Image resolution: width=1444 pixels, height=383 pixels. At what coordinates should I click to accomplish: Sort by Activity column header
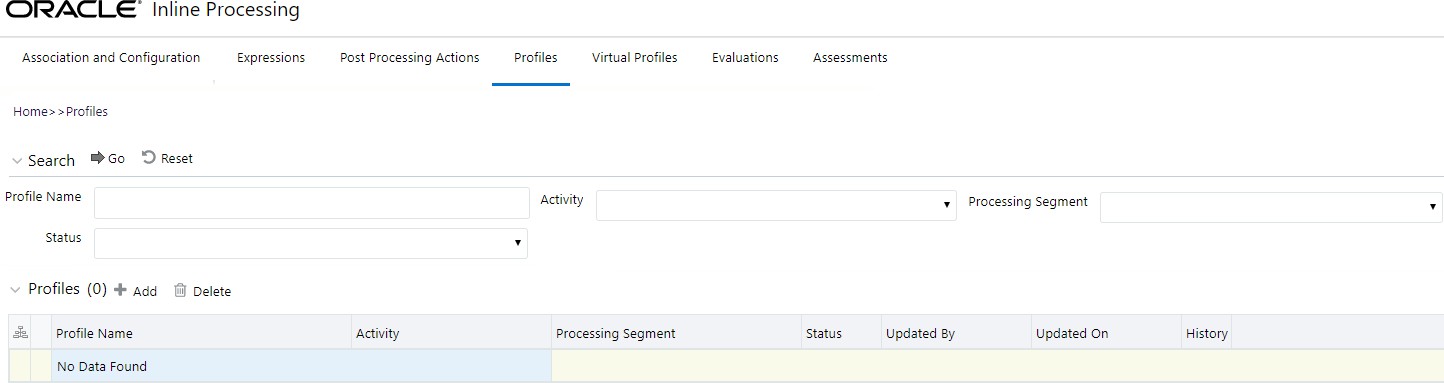point(378,334)
